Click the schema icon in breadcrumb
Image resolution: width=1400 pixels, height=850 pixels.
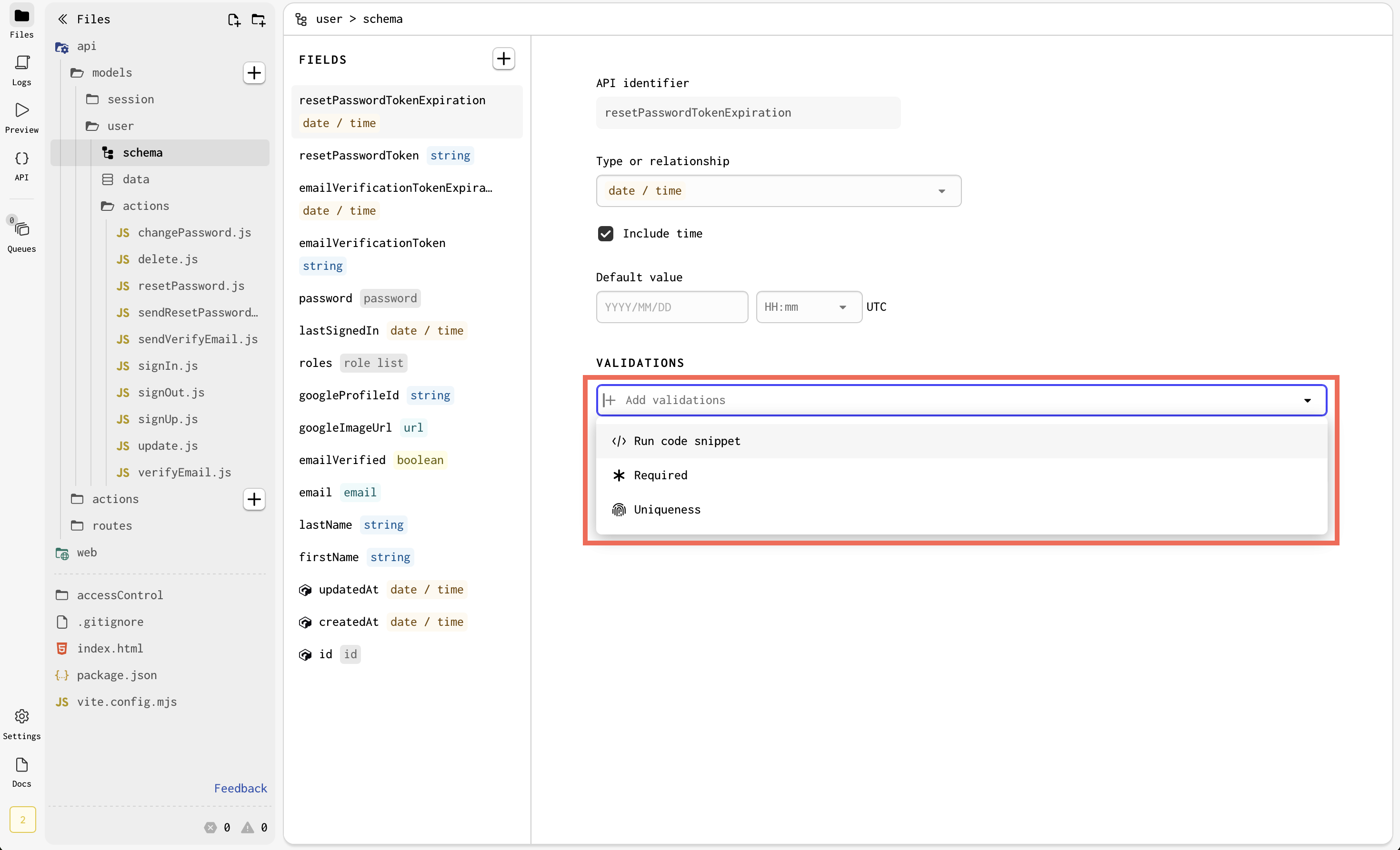[301, 20]
